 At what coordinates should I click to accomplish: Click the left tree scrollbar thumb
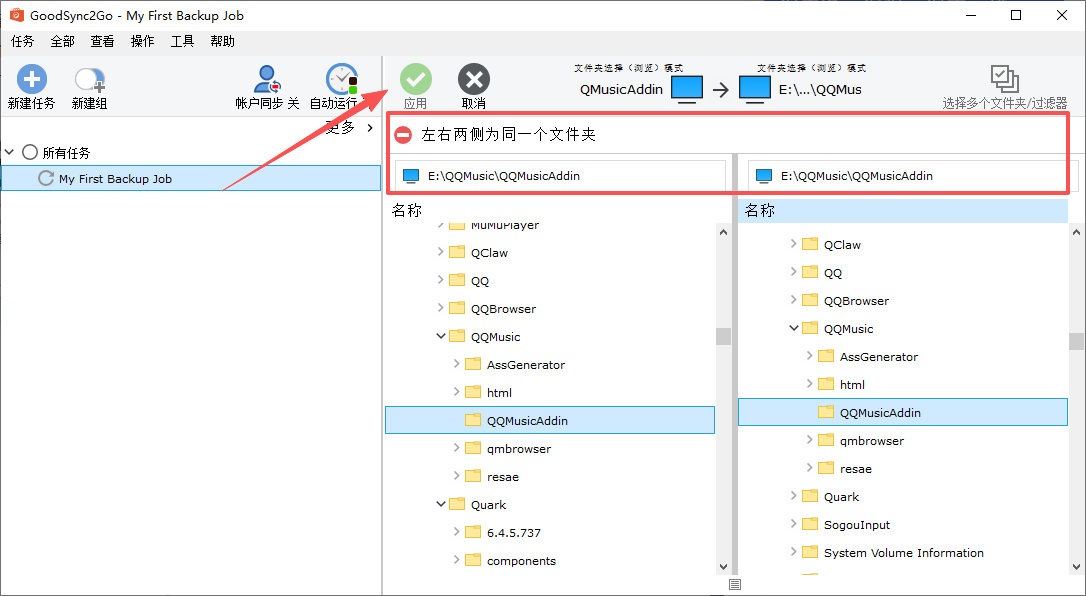(723, 336)
